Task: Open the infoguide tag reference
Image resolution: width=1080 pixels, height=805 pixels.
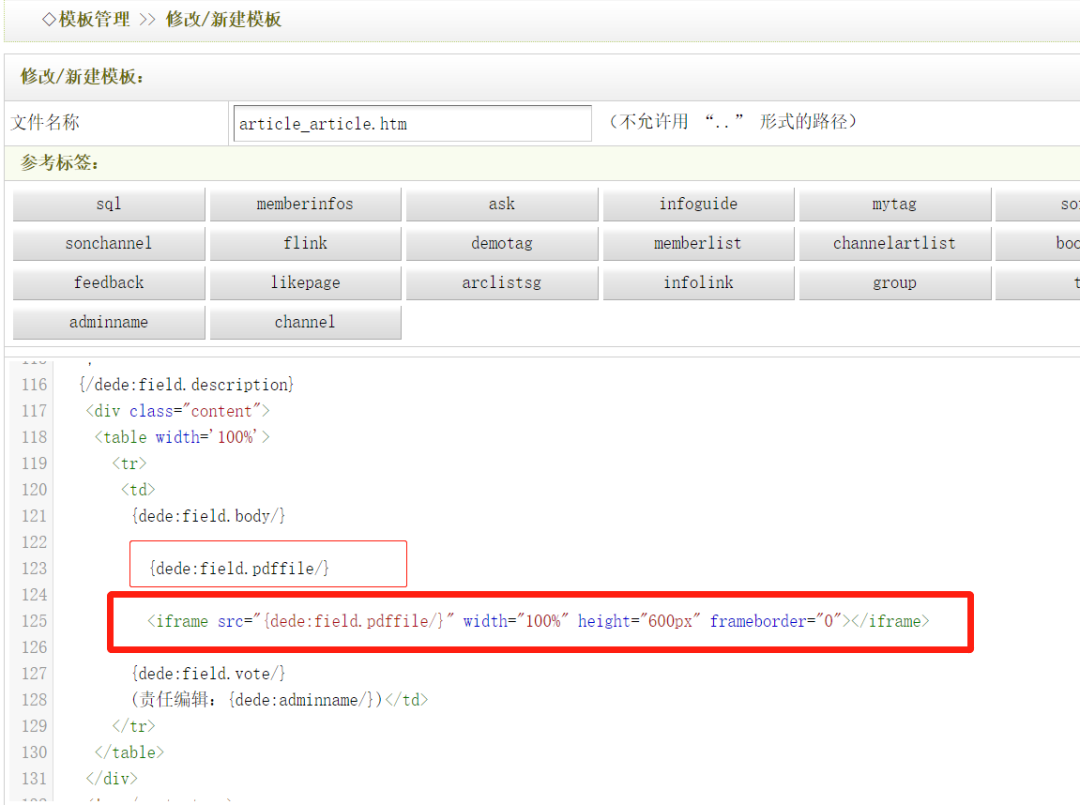Action: (698, 204)
